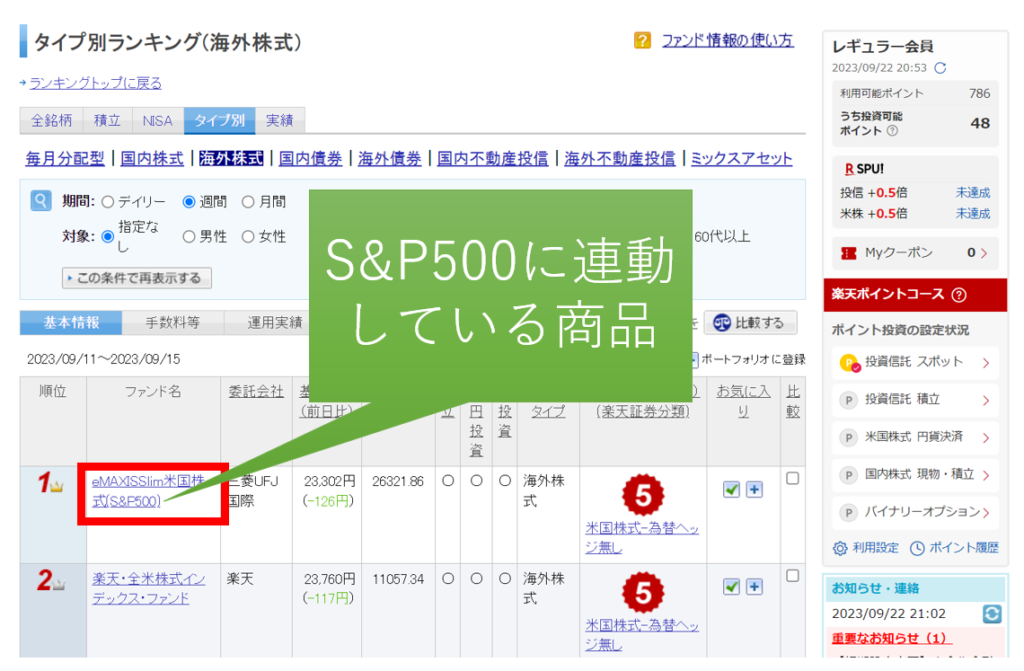Click the 未達成 link for 米株 +0.5倍

[973, 214]
